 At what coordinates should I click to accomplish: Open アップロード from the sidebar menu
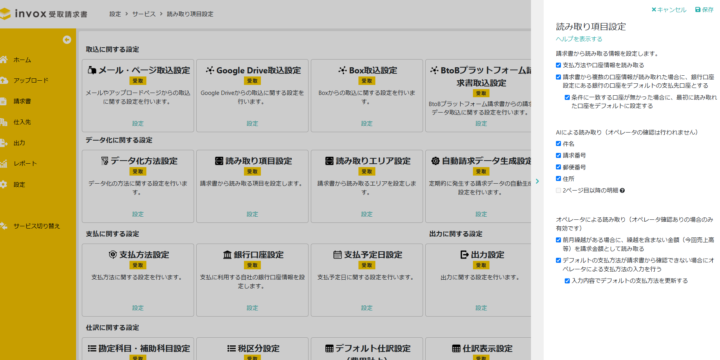(30, 80)
